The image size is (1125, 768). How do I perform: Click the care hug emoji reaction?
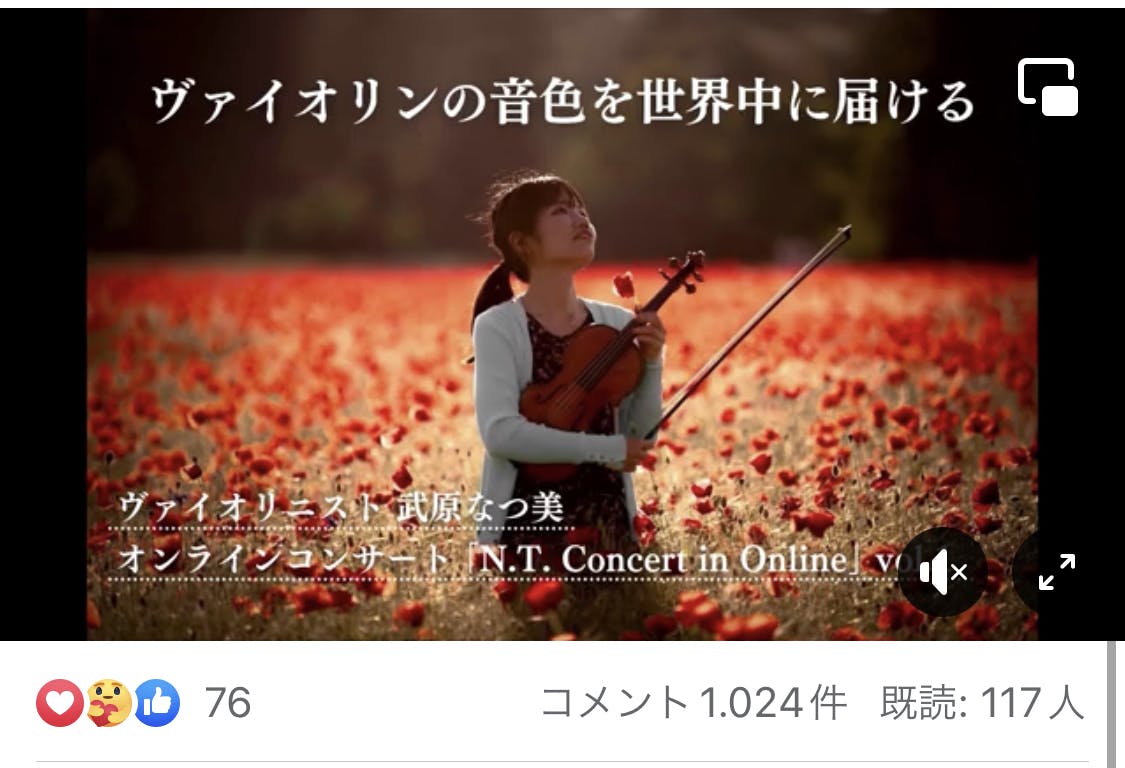click(109, 703)
